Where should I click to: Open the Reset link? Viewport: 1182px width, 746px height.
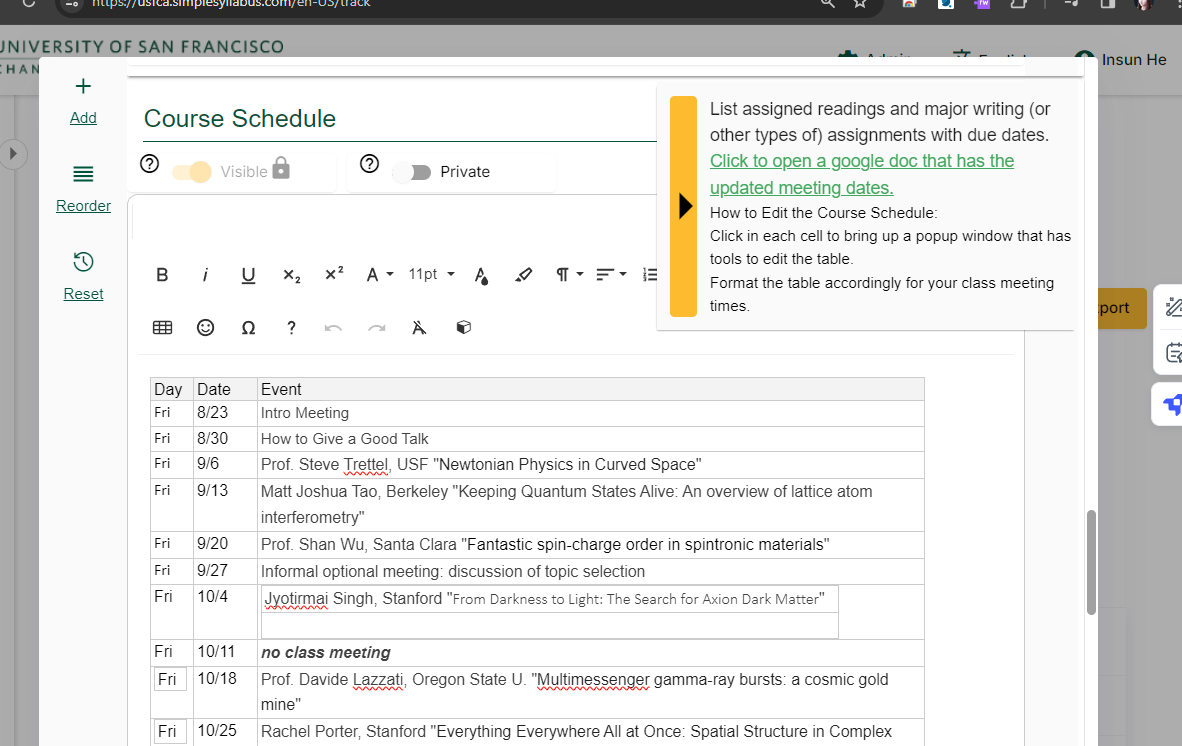(x=83, y=294)
